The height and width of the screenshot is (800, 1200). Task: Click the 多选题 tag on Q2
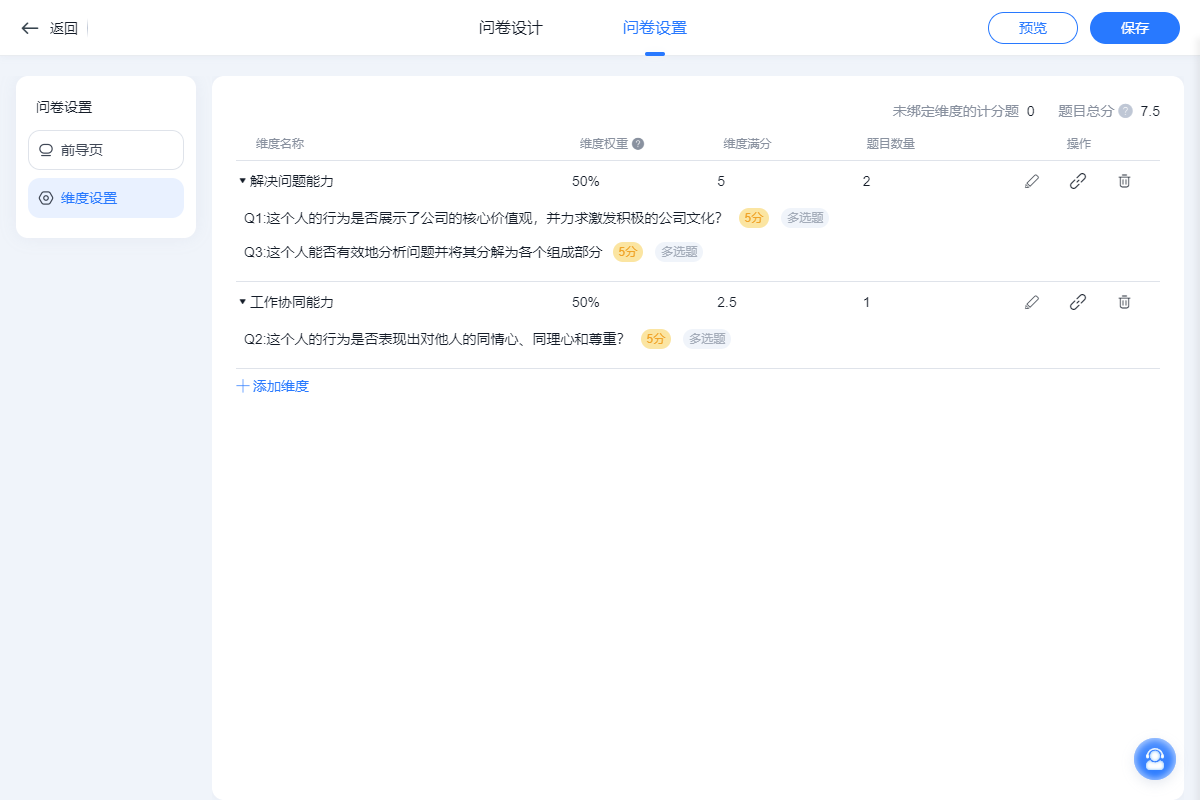pos(707,339)
